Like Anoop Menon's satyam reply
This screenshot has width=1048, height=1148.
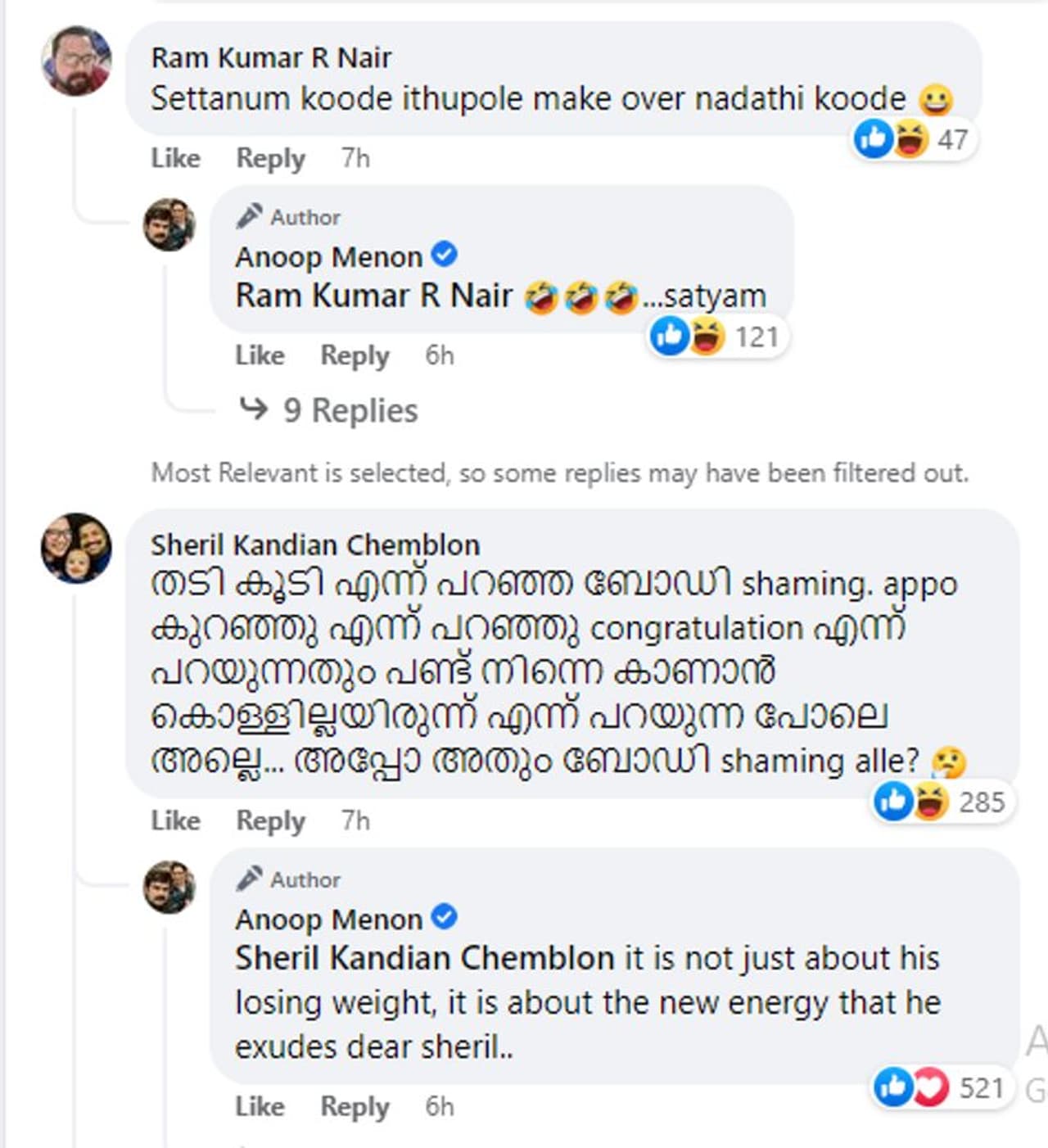[x=260, y=355]
